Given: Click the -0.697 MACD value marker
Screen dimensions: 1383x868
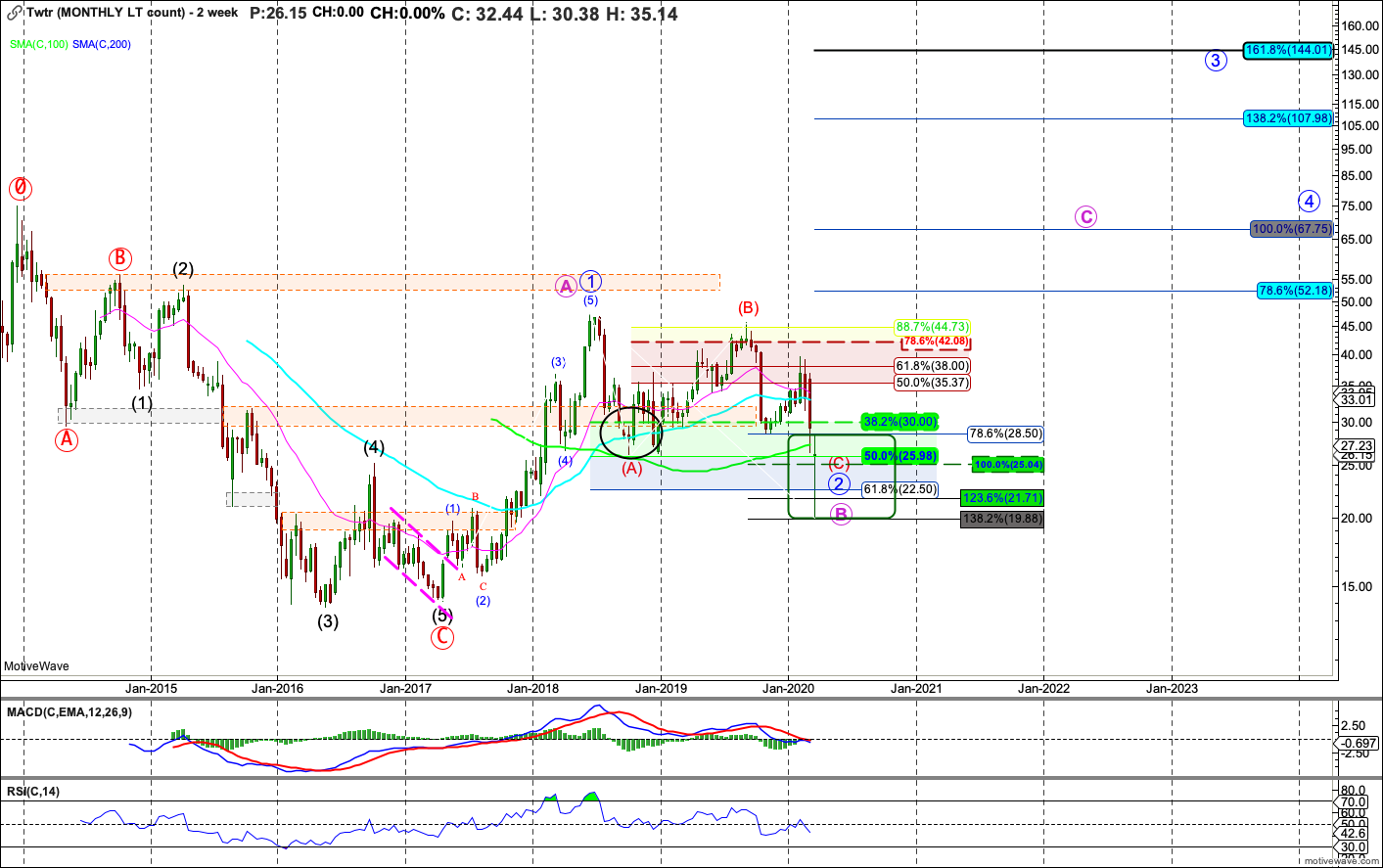Looking at the screenshot, I should (x=1357, y=743).
